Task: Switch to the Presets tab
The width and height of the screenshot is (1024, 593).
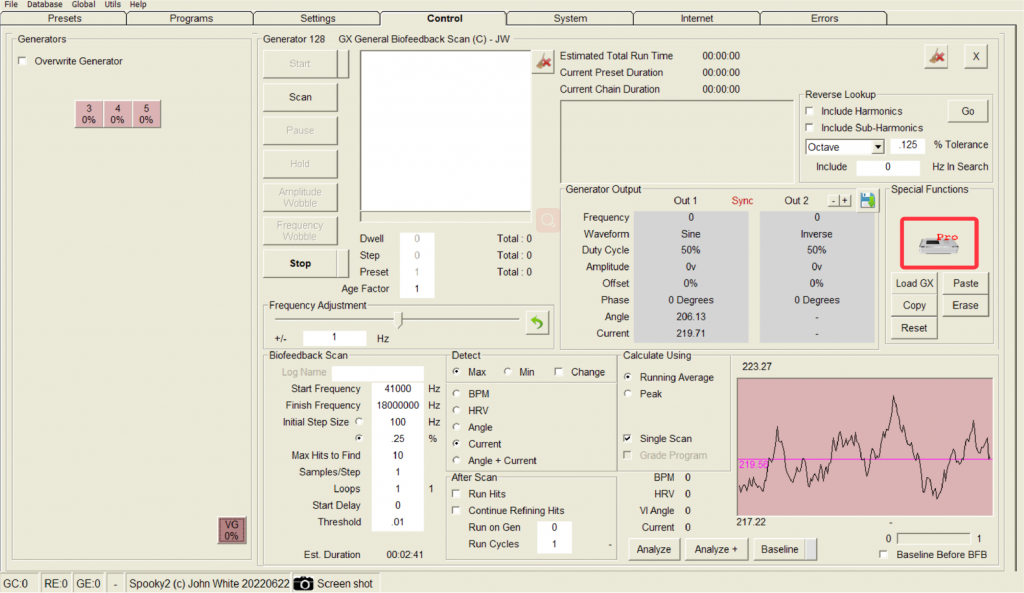Action: [x=64, y=18]
